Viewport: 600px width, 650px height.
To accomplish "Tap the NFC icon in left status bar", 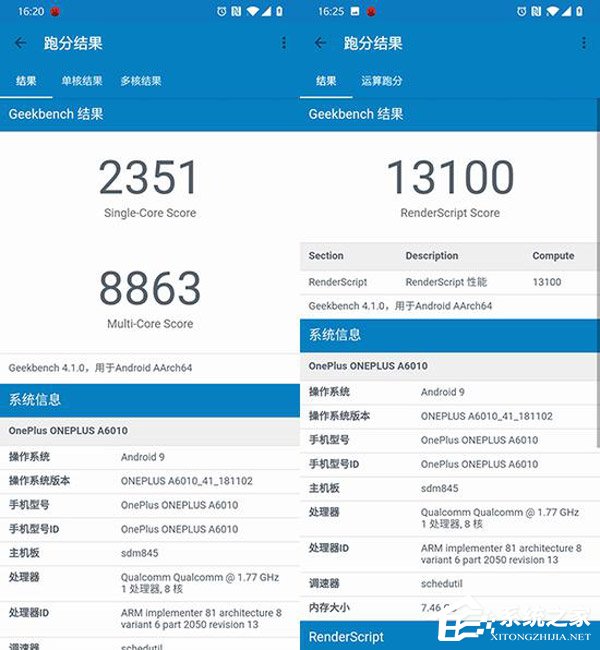I will [x=236, y=11].
